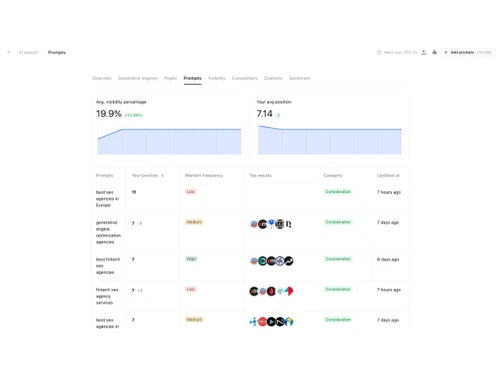Open the Generative engines tab
Viewport: 500px width, 375px height.
click(138, 78)
